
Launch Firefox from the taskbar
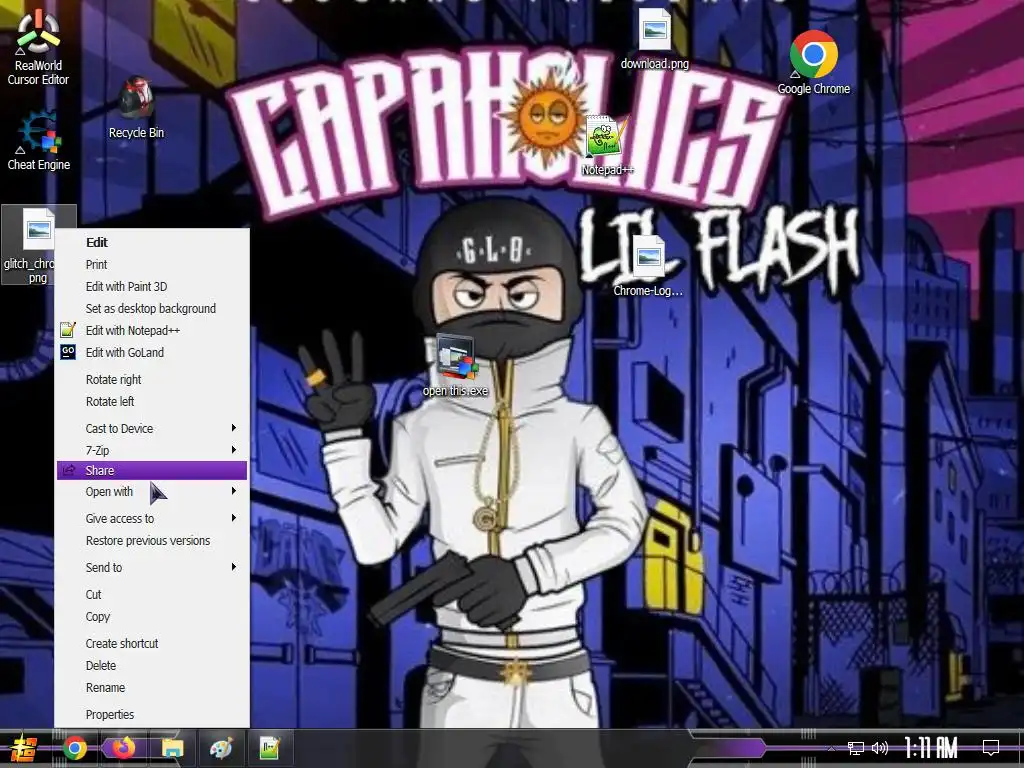[x=123, y=748]
